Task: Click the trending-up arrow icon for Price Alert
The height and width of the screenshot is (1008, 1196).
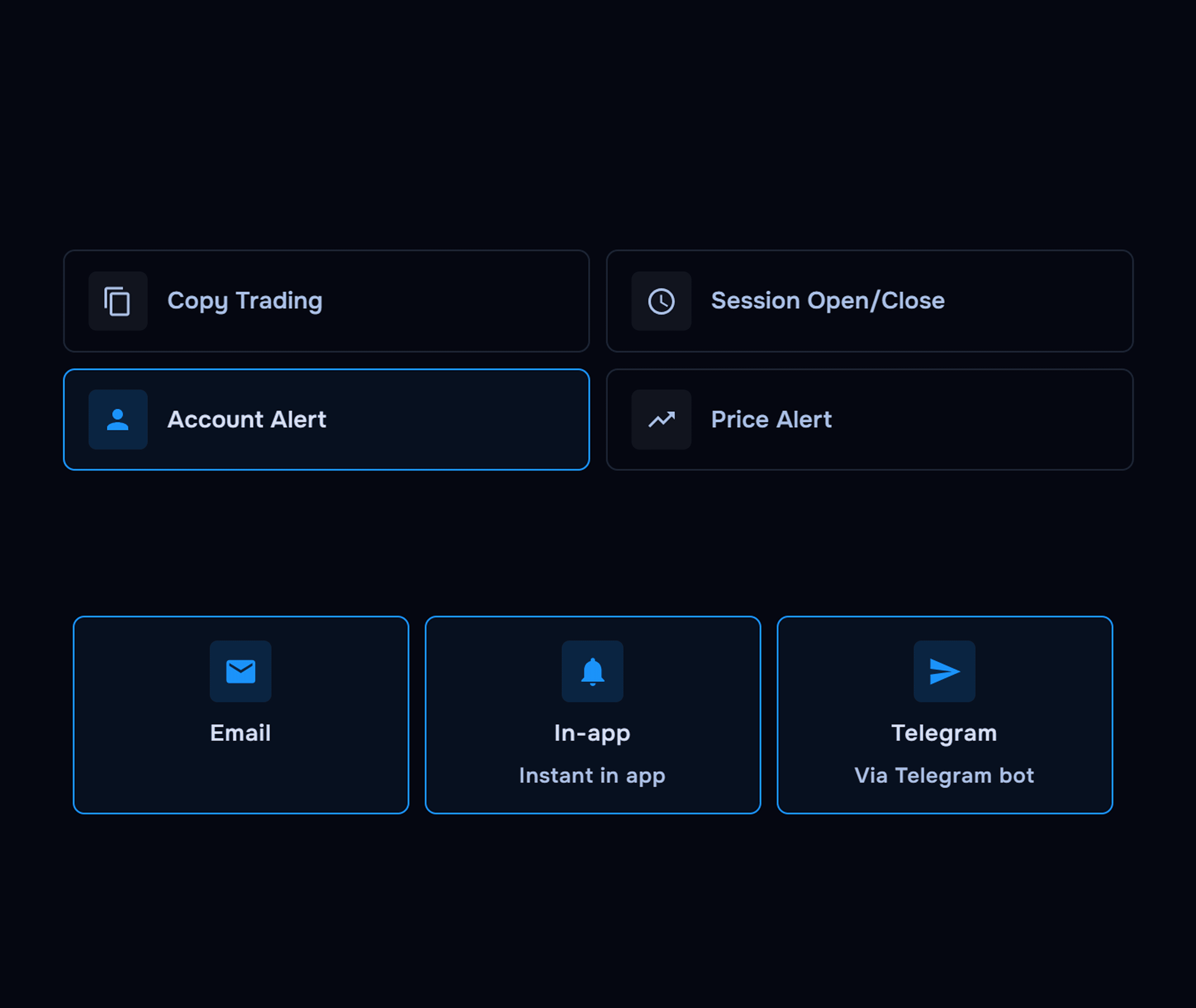Action: pyautogui.click(x=661, y=419)
